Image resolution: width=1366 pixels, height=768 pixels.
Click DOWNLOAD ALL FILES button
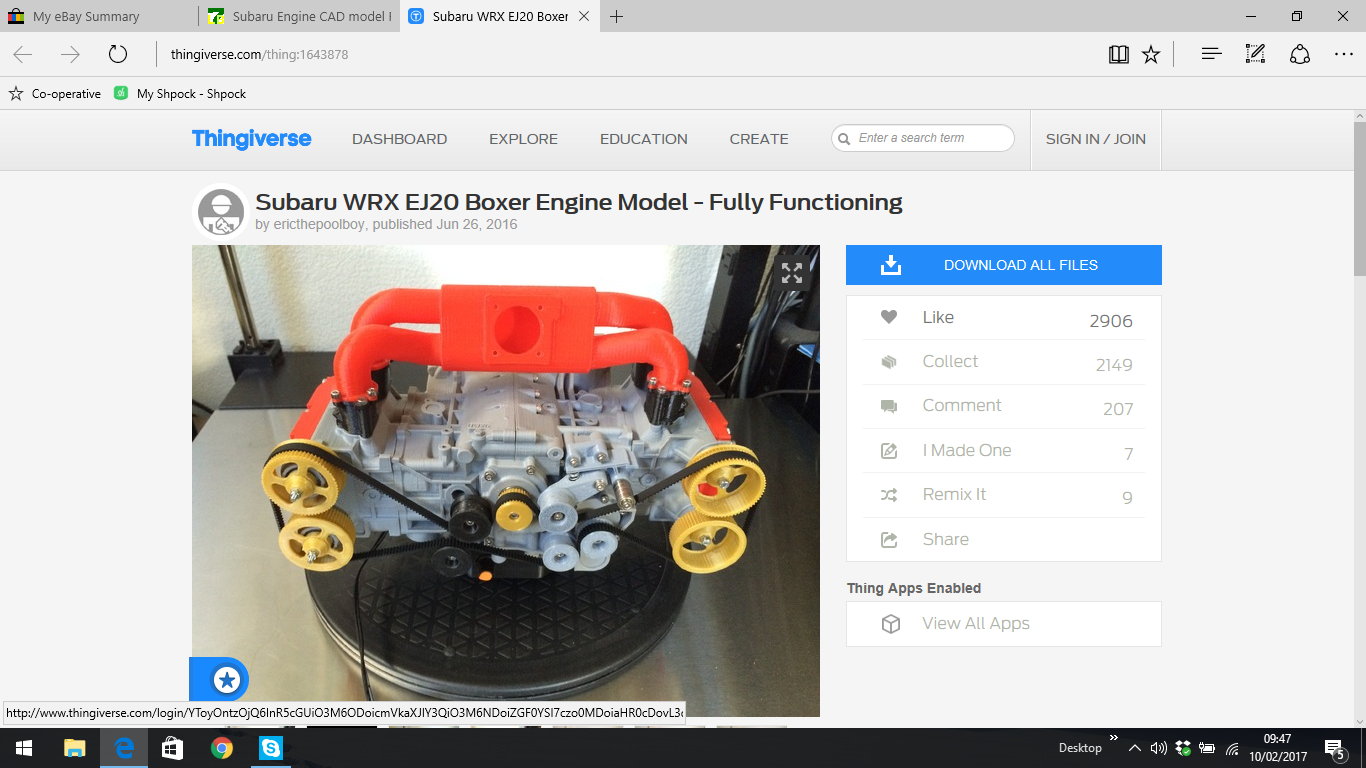[x=1004, y=265]
